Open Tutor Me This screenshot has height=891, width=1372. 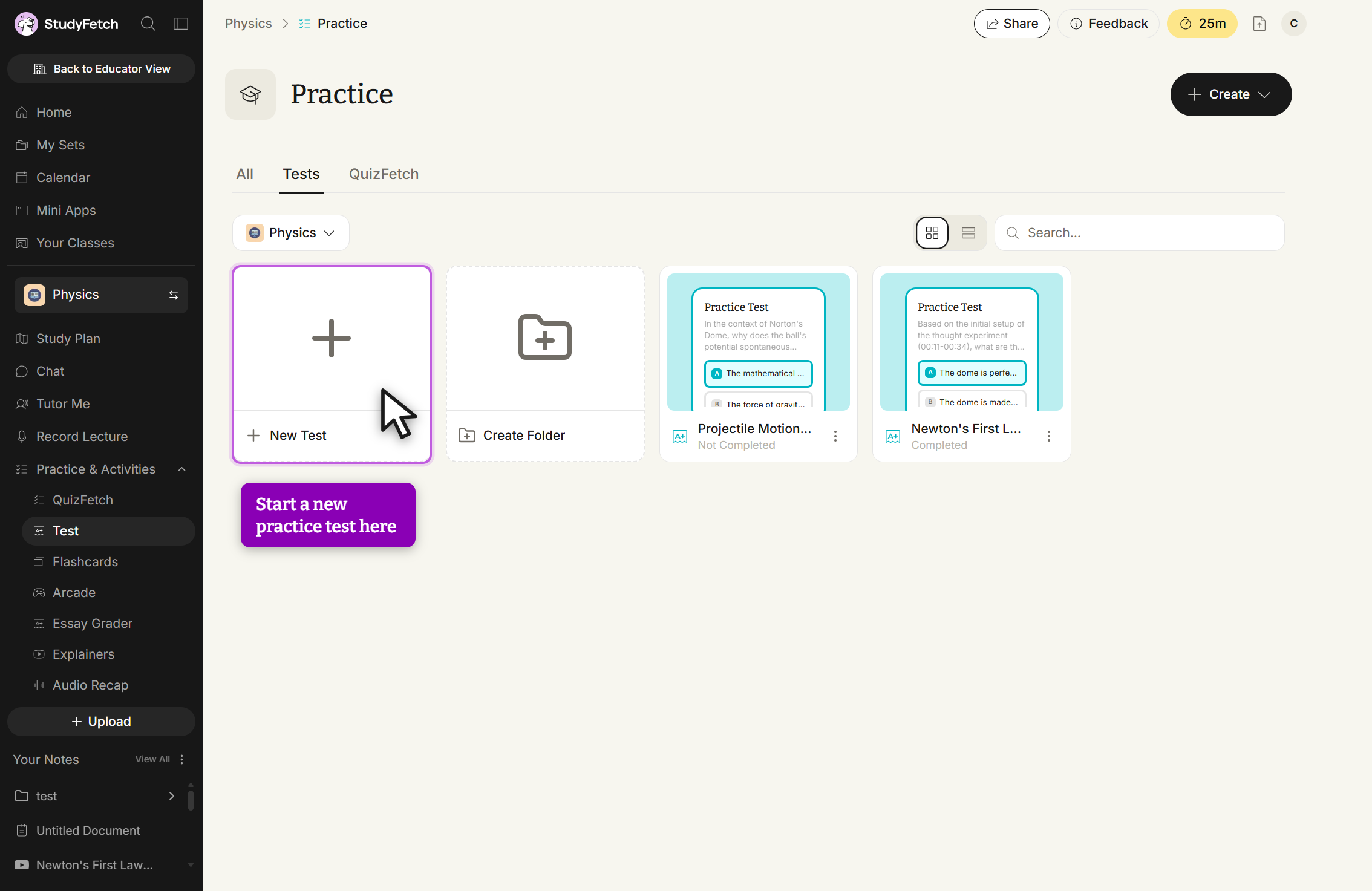tap(101, 403)
